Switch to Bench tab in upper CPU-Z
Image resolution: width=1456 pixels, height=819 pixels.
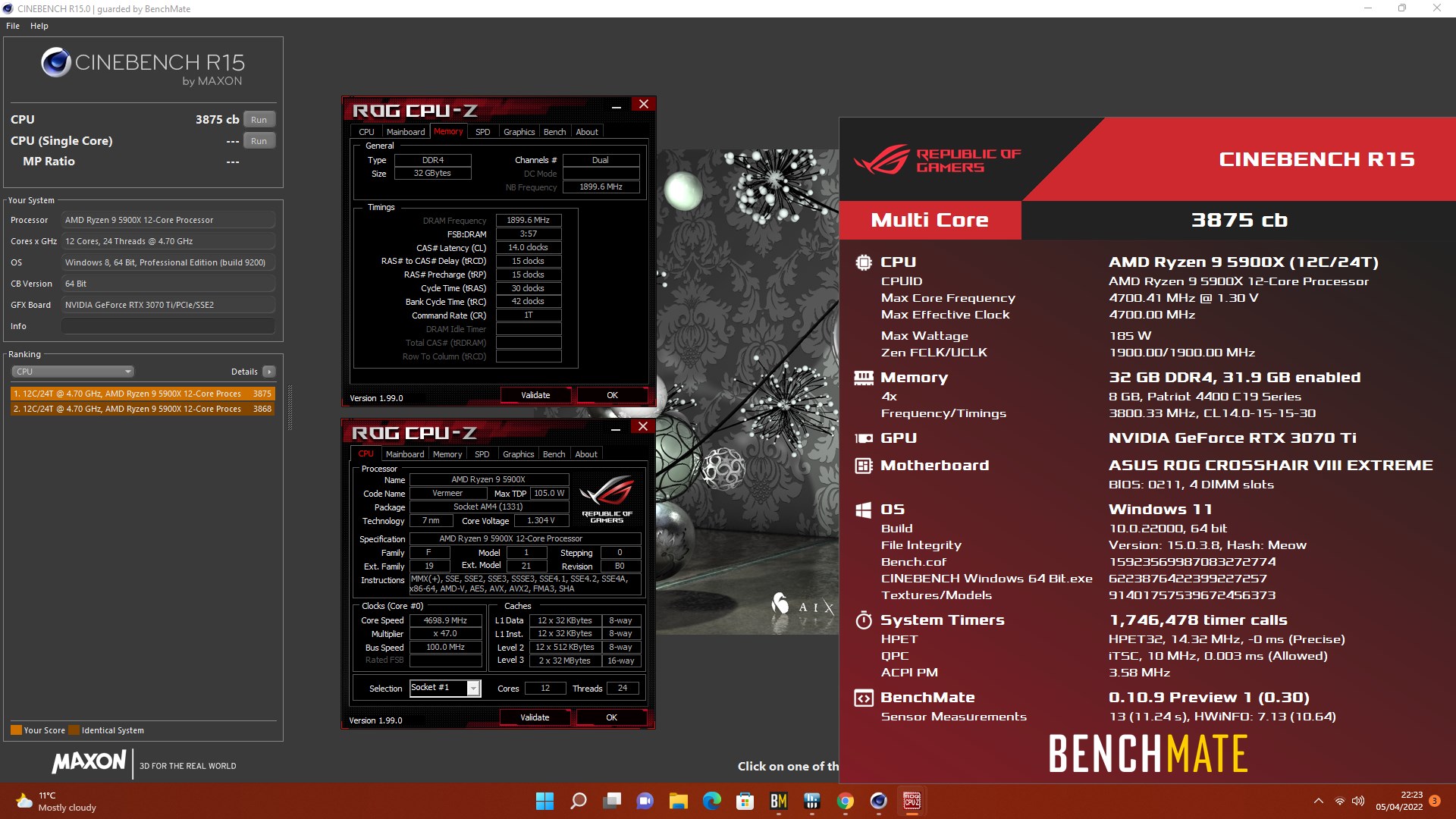coord(554,132)
